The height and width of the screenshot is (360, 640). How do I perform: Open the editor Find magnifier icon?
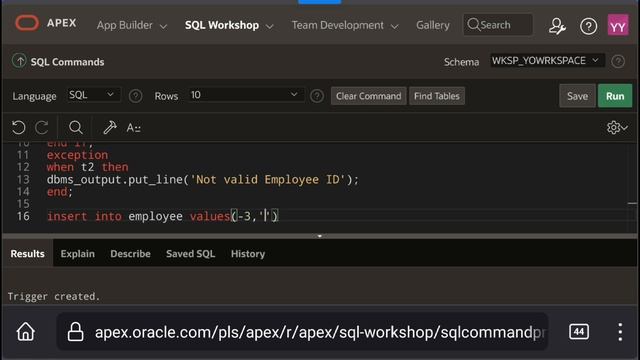[76, 127]
